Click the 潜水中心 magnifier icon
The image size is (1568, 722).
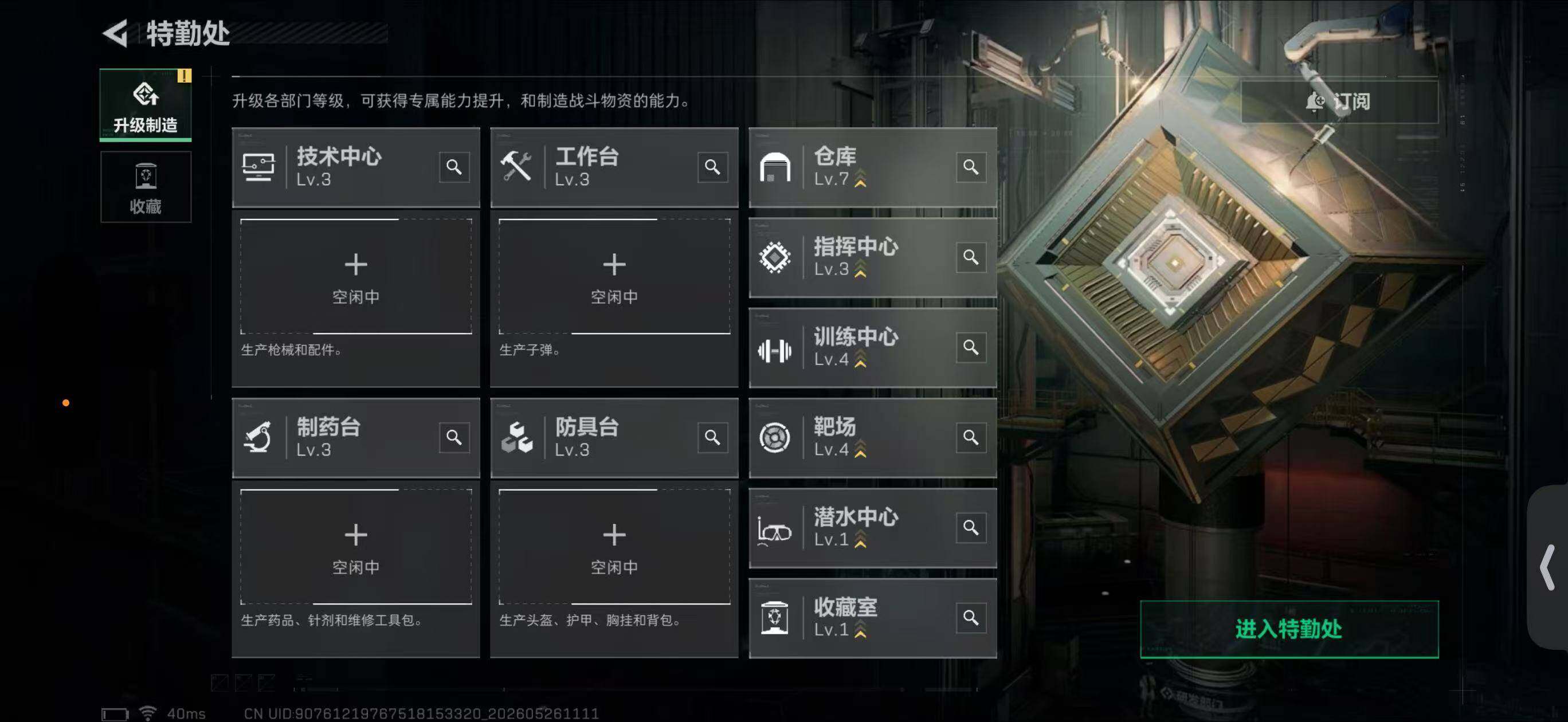click(x=971, y=527)
